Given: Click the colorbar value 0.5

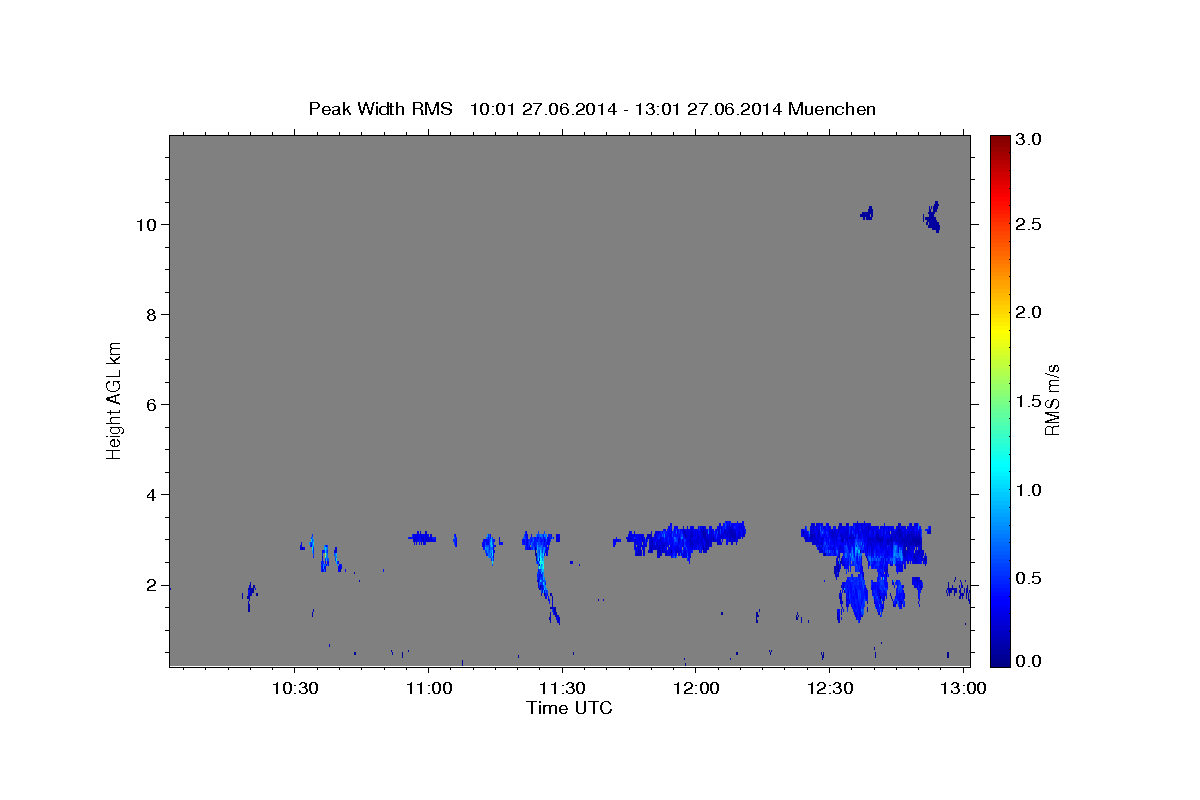Looking at the screenshot, I should [x=1029, y=578].
